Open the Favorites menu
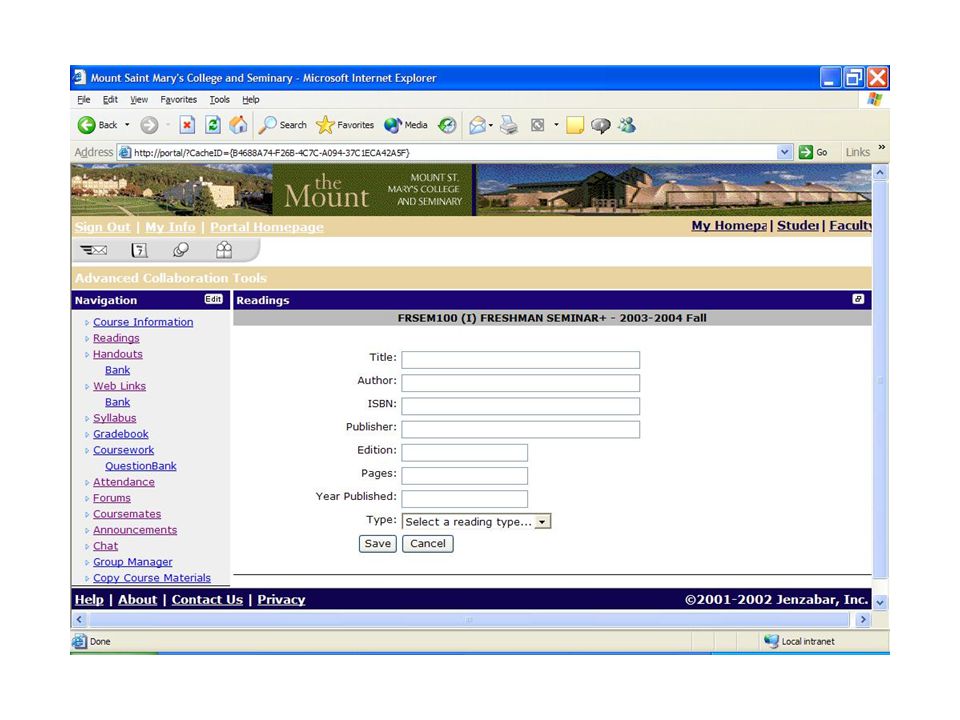 pyautogui.click(x=179, y=99)
